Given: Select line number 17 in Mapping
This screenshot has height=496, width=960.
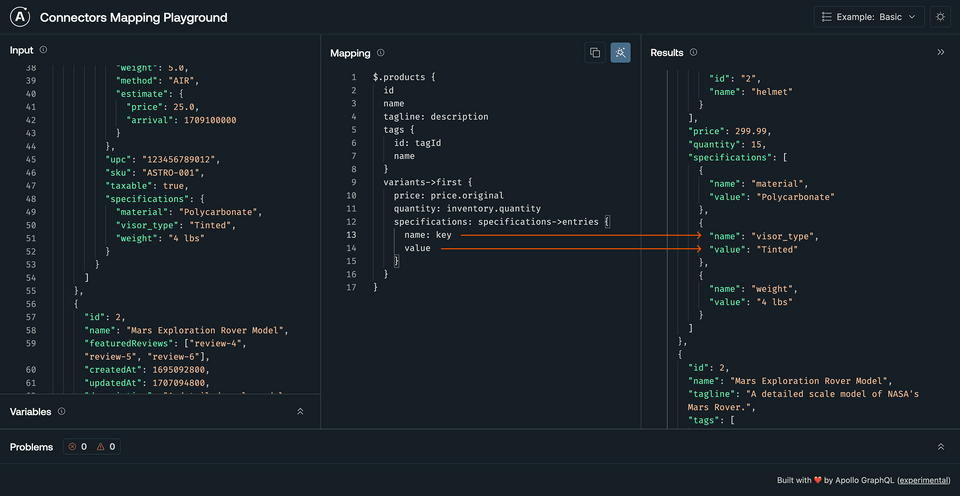Looking at the screenshot, I should (351, 287).
